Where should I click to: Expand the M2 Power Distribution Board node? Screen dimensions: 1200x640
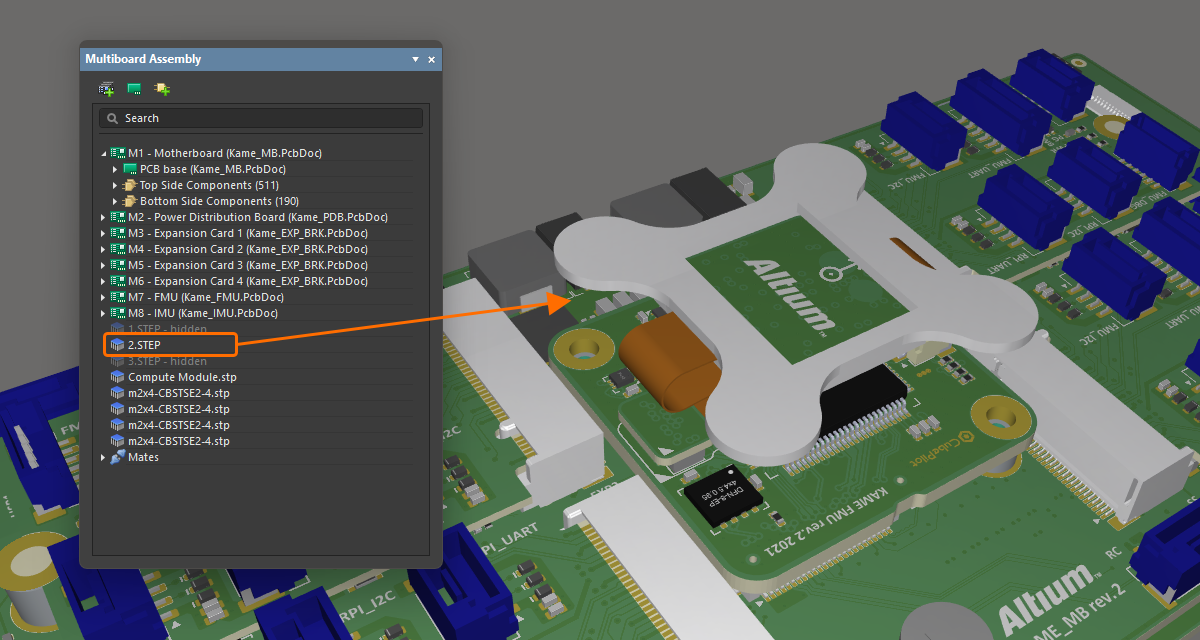pyautogui.click(x=103, y=217)
